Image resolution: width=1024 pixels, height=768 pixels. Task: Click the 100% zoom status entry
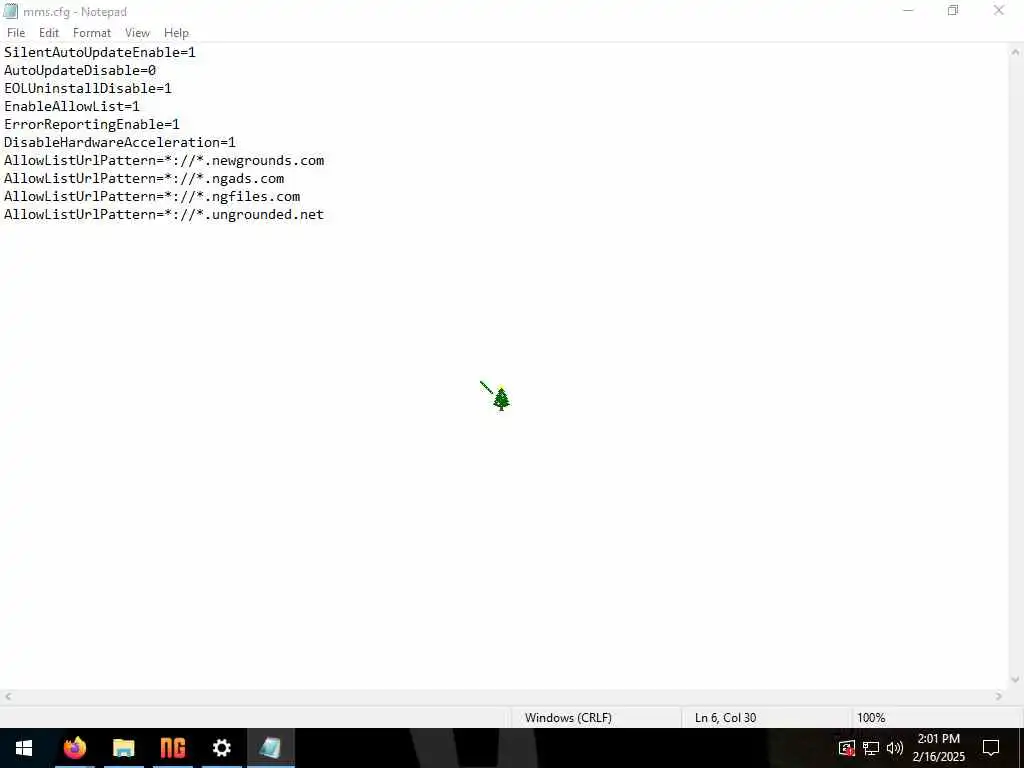[x=871, y=718]
